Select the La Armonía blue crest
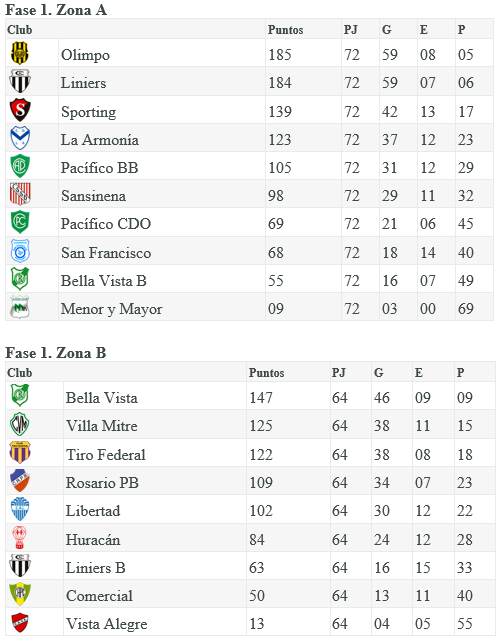 pyautogui.click(x=20, y=138)
